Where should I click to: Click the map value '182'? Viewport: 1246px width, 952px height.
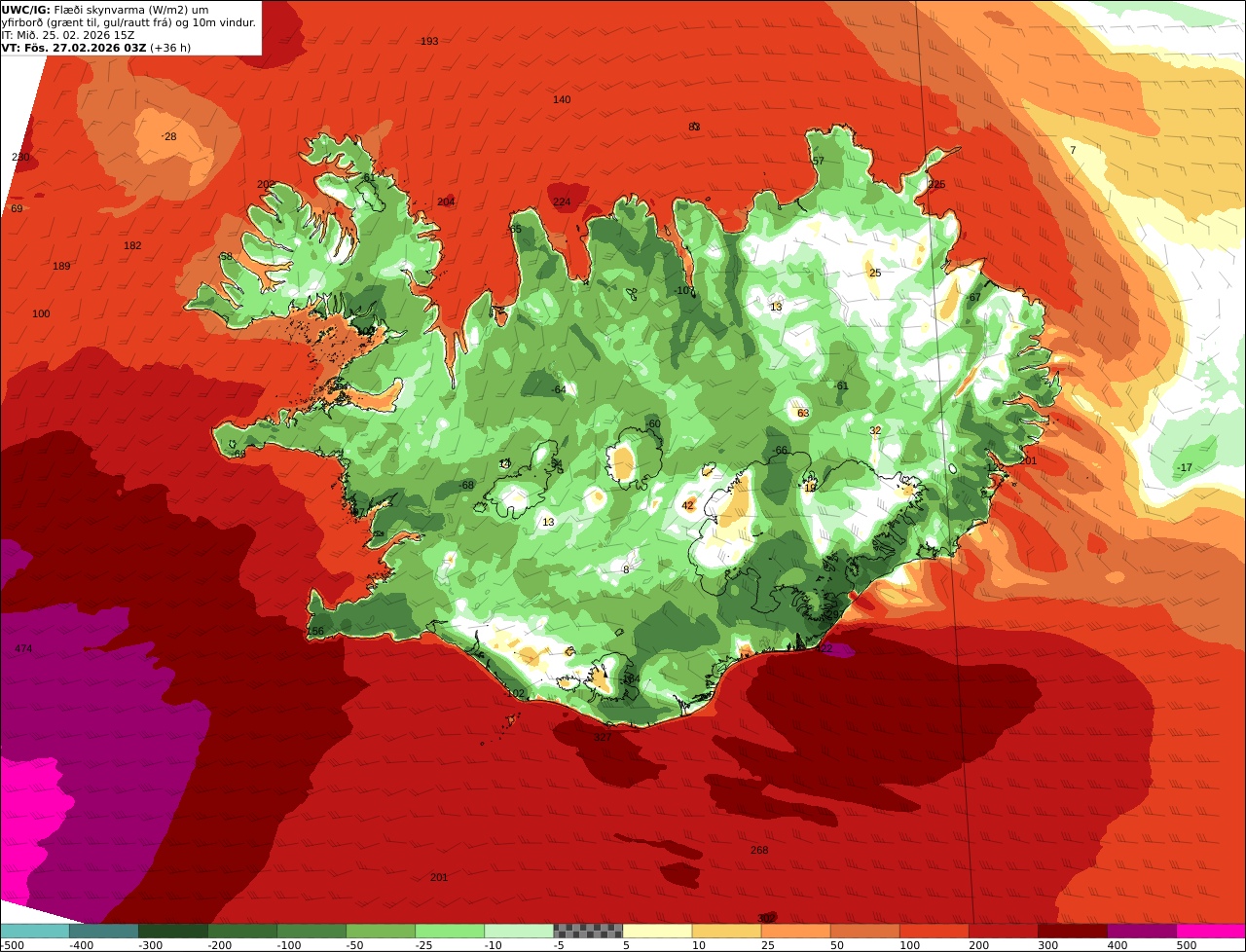pyautogui.click(x=132, y=245)
